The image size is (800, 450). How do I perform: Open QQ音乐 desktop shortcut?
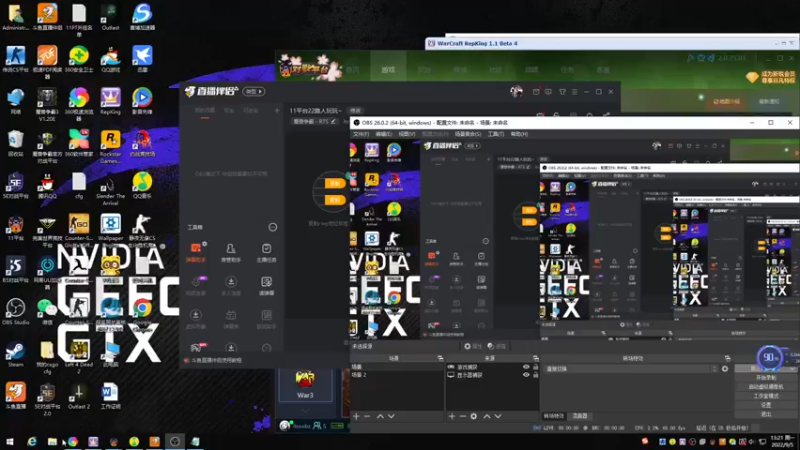[142, 185]
